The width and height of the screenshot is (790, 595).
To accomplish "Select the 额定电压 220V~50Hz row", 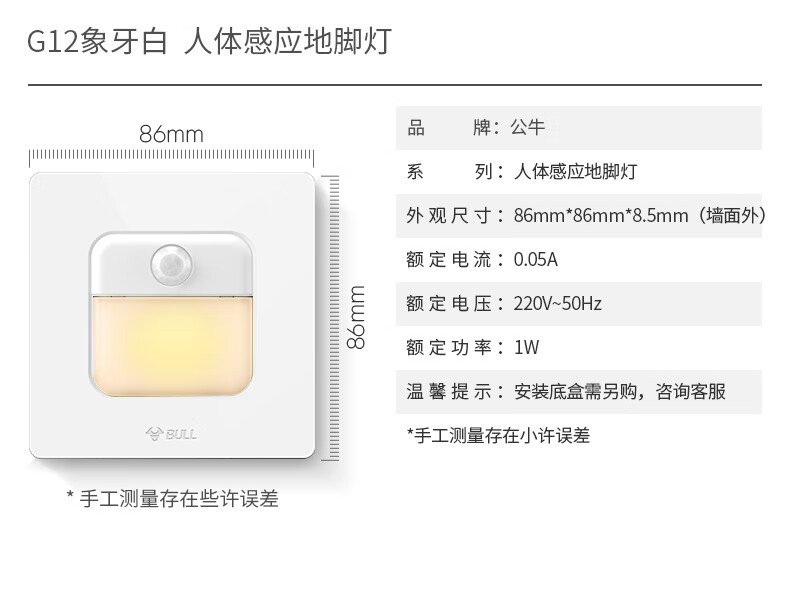I will tap(578, 304).
